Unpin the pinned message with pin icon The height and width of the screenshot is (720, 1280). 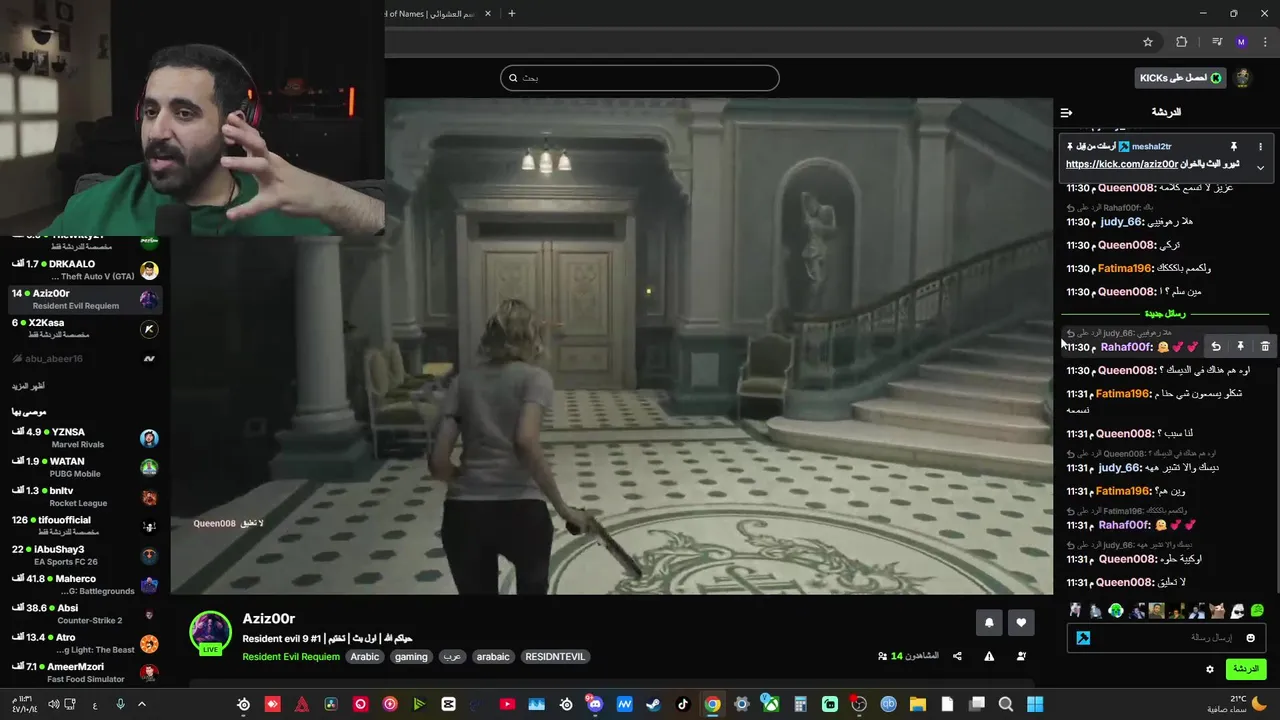pos(1234,147)
